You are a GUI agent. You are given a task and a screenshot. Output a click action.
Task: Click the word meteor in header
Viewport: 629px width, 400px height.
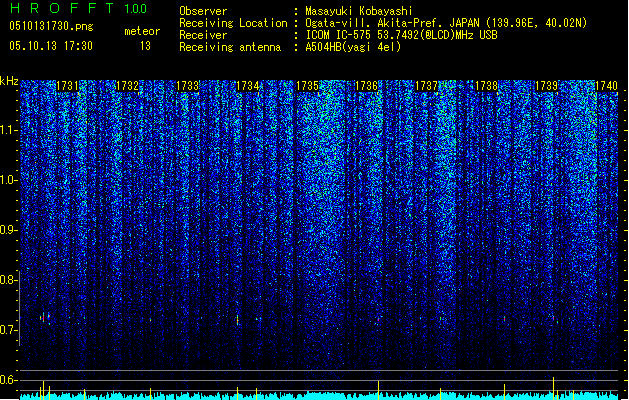click(x=142, y=31)
